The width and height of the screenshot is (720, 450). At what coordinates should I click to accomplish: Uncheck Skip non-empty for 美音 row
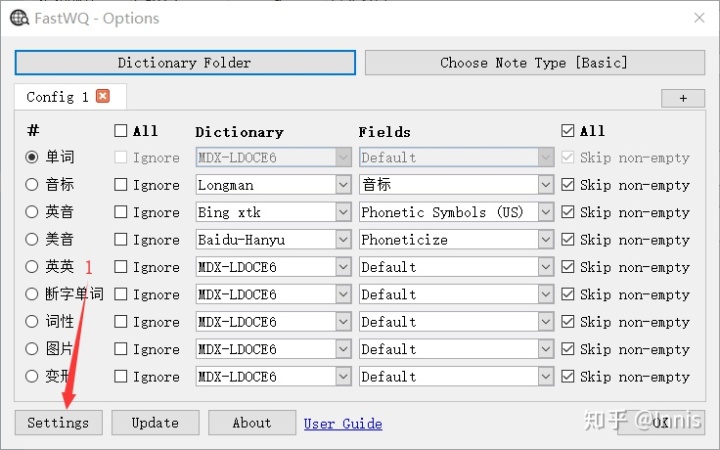click(568, 239)
